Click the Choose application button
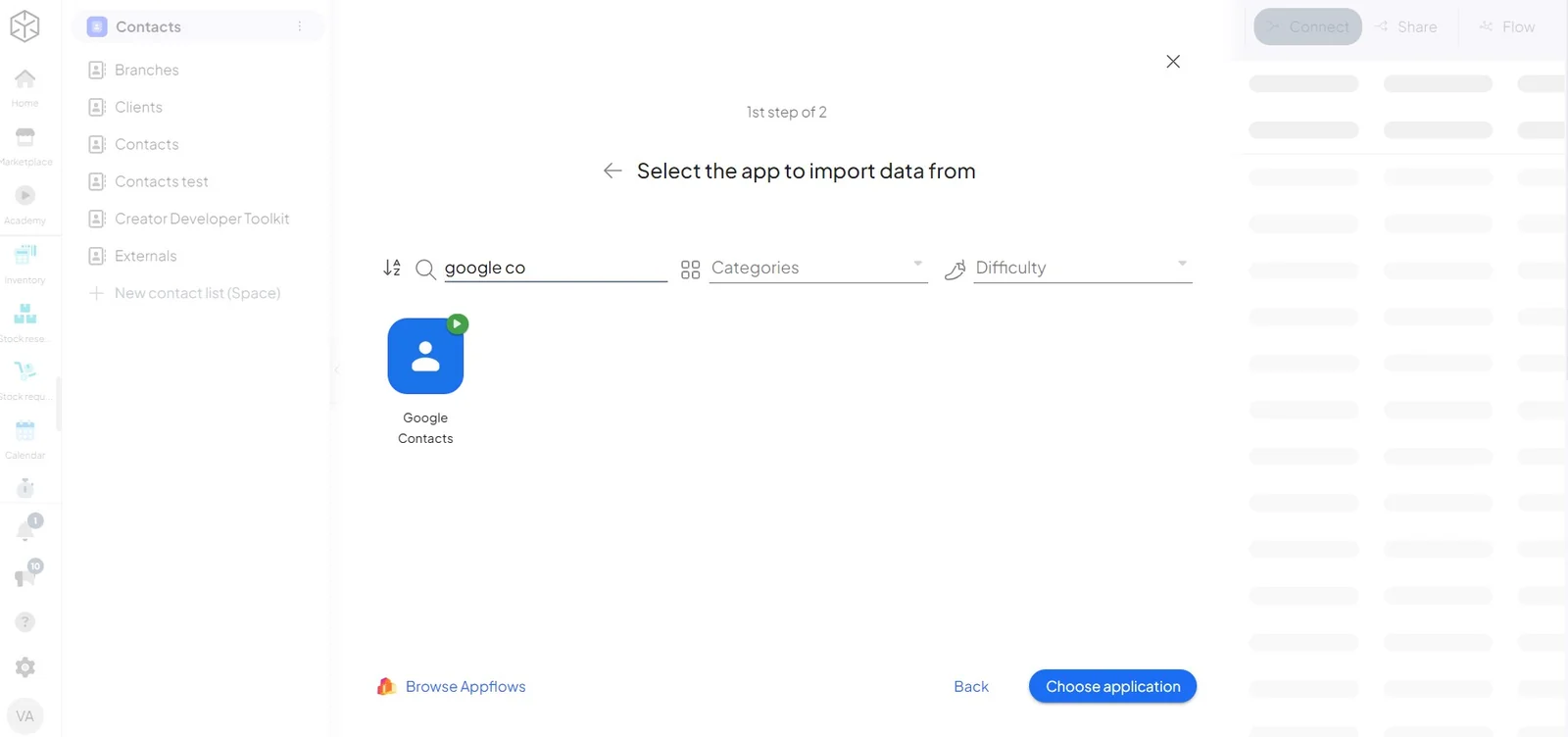This screenshot has height=737, width=1568. (1112, 686)
